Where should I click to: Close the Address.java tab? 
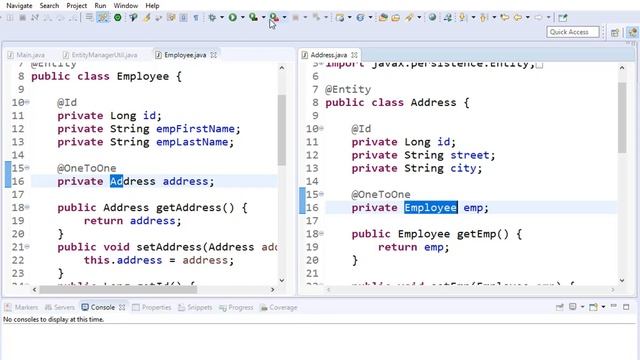[354, 55]
